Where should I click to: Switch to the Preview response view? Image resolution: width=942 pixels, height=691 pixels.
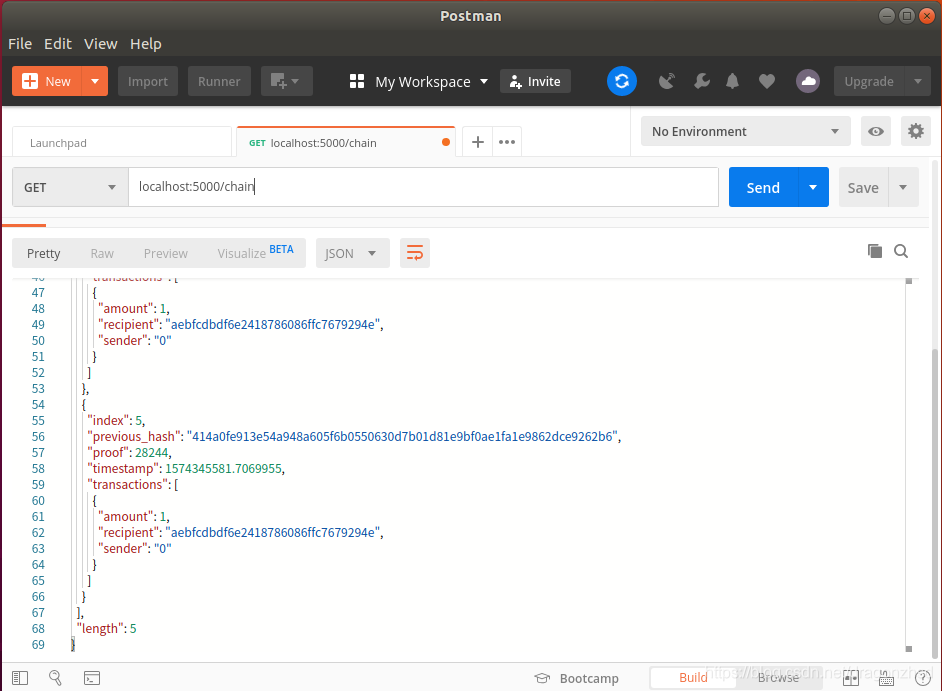tap(165, 253)
